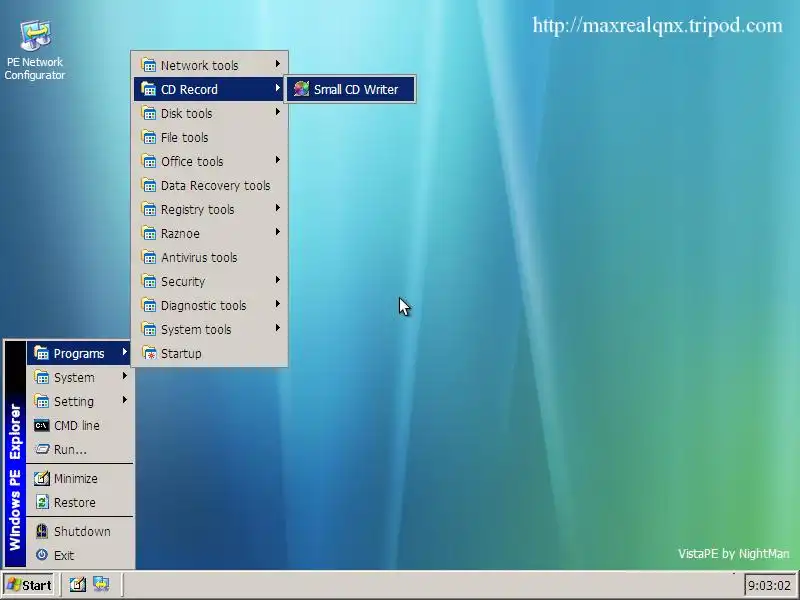
Task: Click the Startup folder icon
Action: tap(148, 353)
